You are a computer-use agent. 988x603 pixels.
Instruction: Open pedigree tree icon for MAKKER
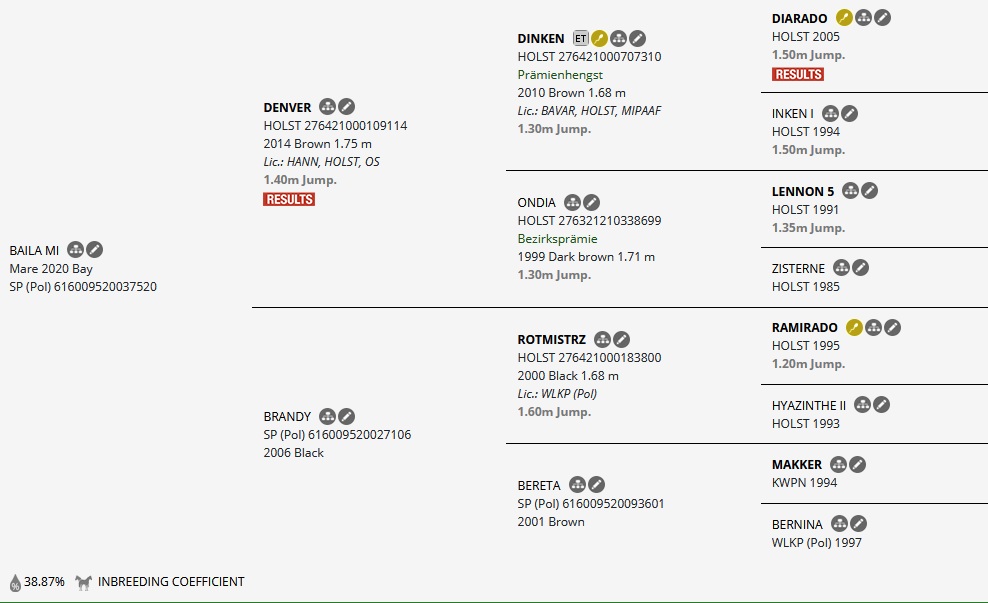click(x=839, y=464)
